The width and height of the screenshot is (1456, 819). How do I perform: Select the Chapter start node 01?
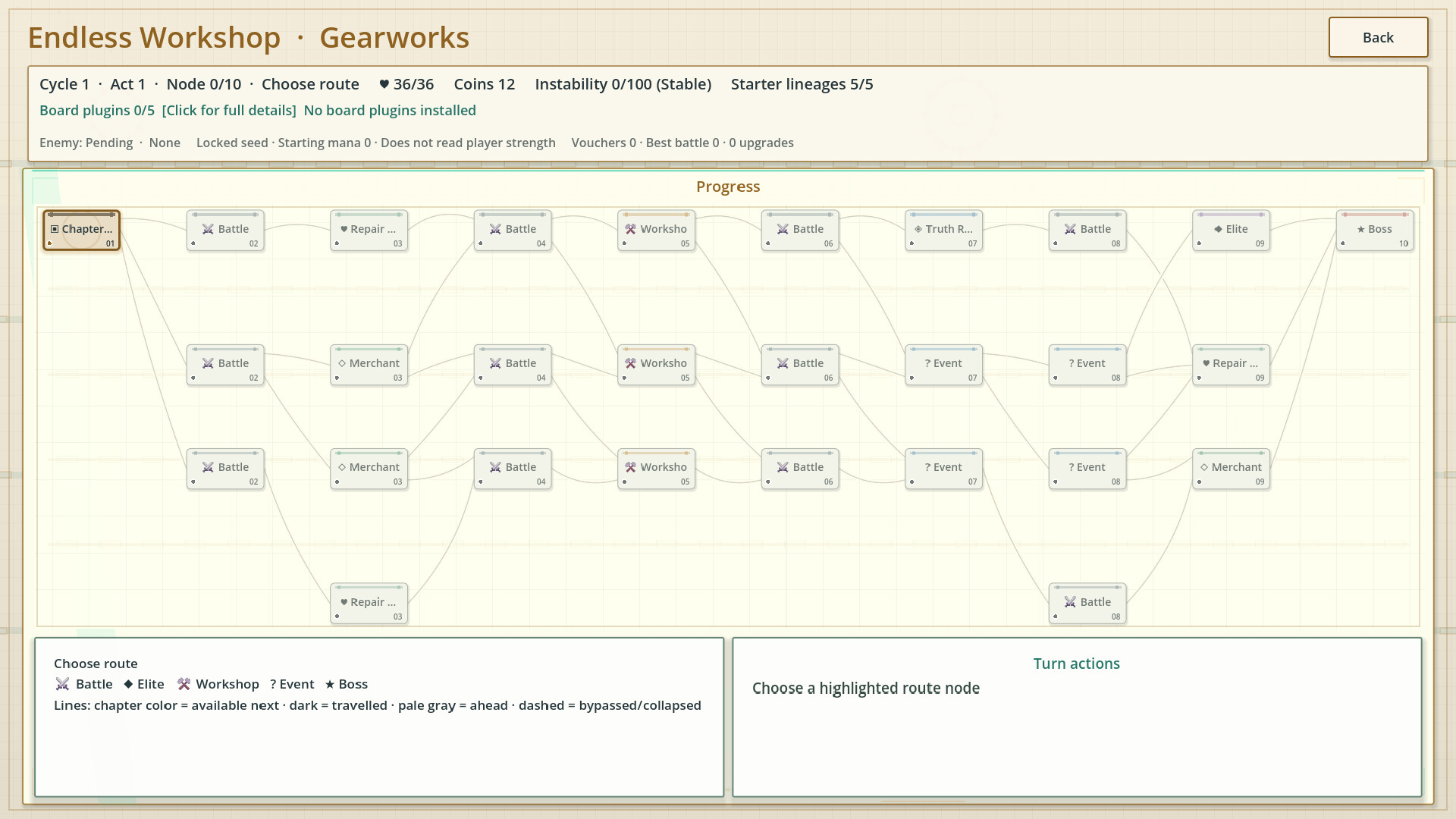click(82, 231)
